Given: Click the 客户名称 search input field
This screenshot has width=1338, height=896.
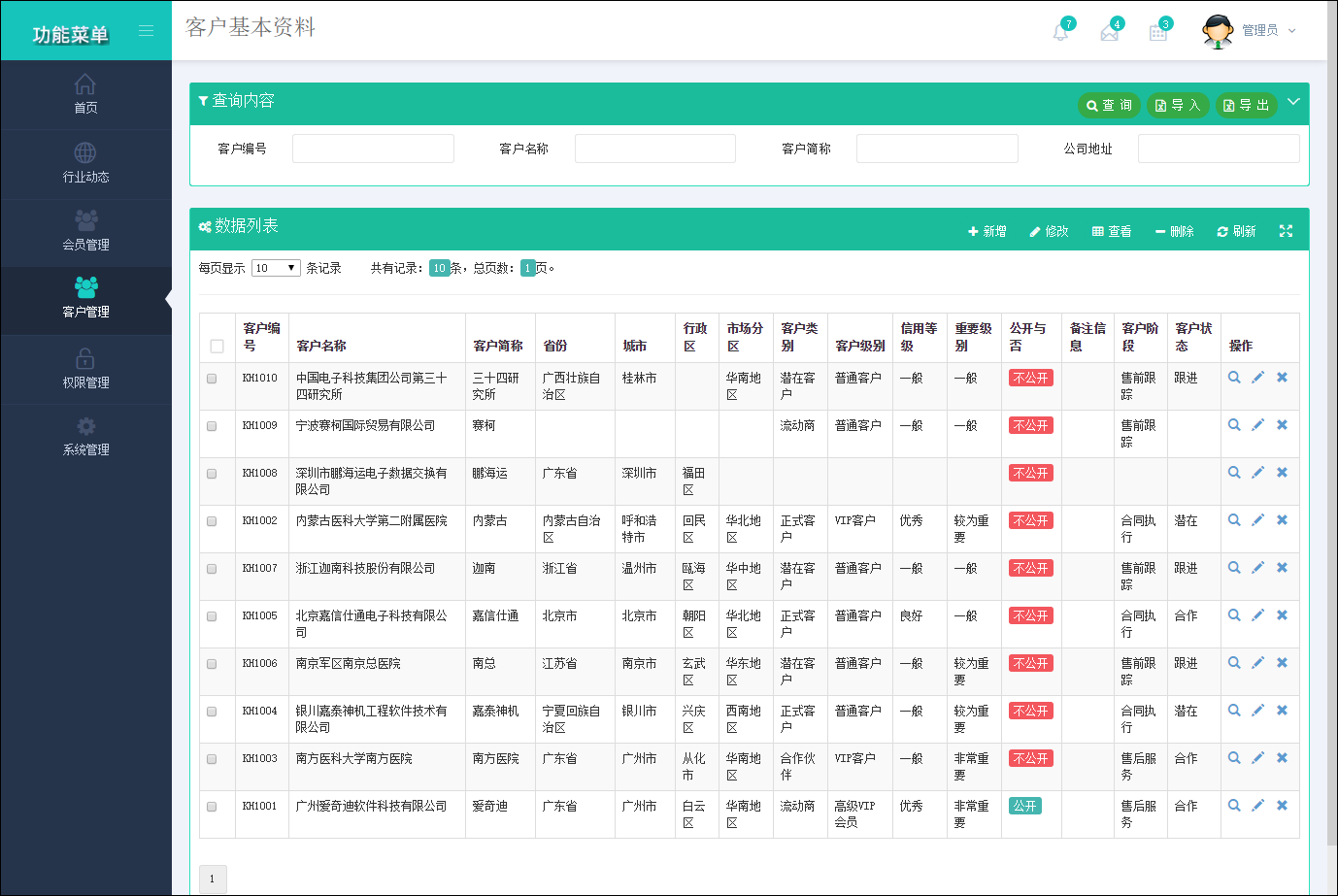Looking at the screenshot, I should pyautogui.click(x=654, y=149).
